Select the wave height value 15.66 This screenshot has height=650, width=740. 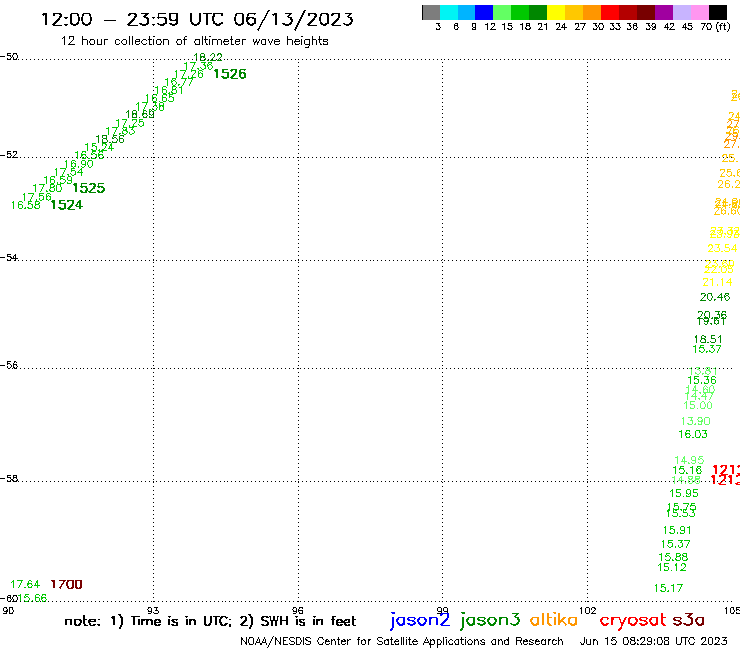[33, 598]
